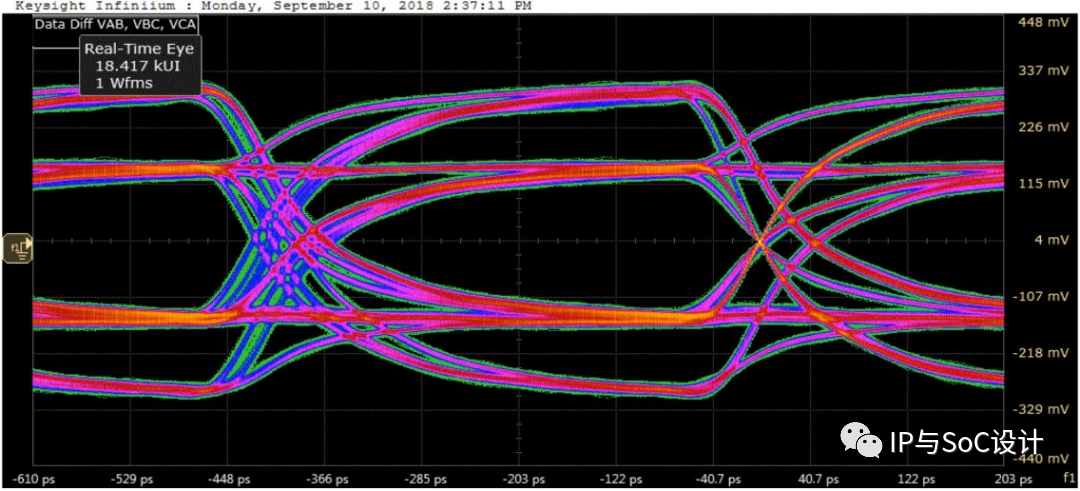Viewport: 1080px width, 491px height.
Task: Select the Data Diff VAB, VBC, VCA label
Action: coord(117,23)
